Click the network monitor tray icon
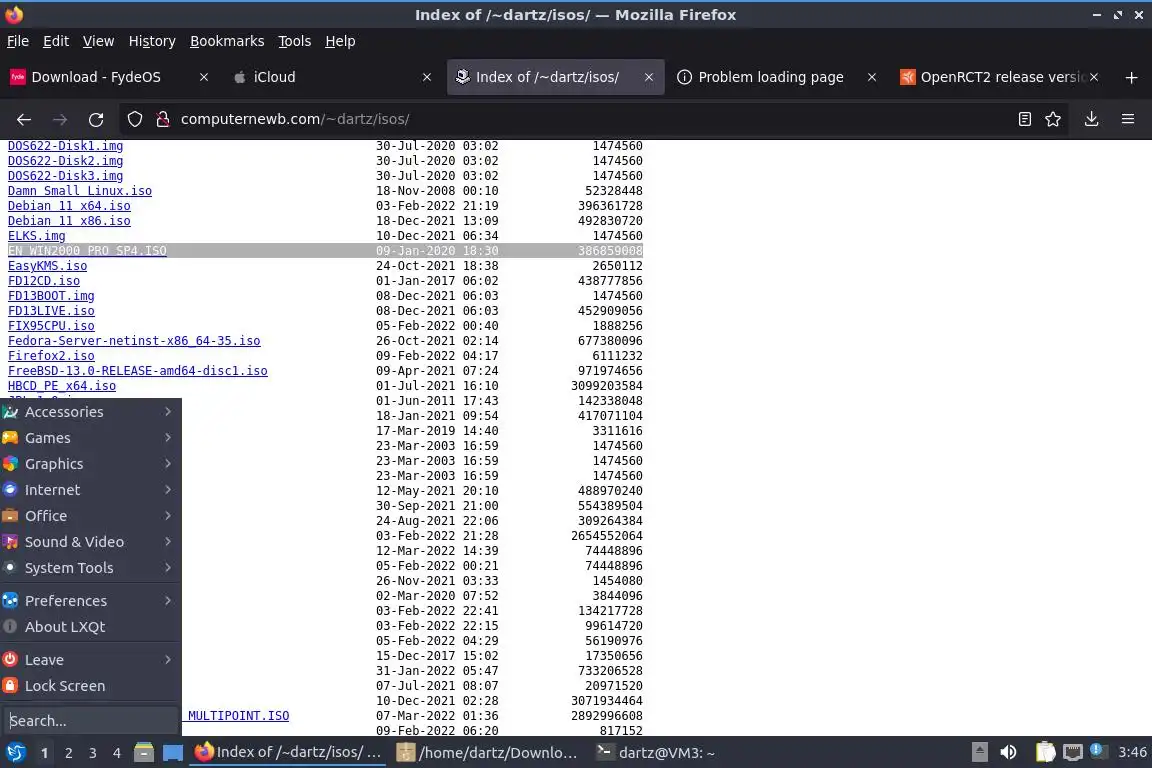The height and width of the screenshot is (768, 1152). coord(1073,753)
